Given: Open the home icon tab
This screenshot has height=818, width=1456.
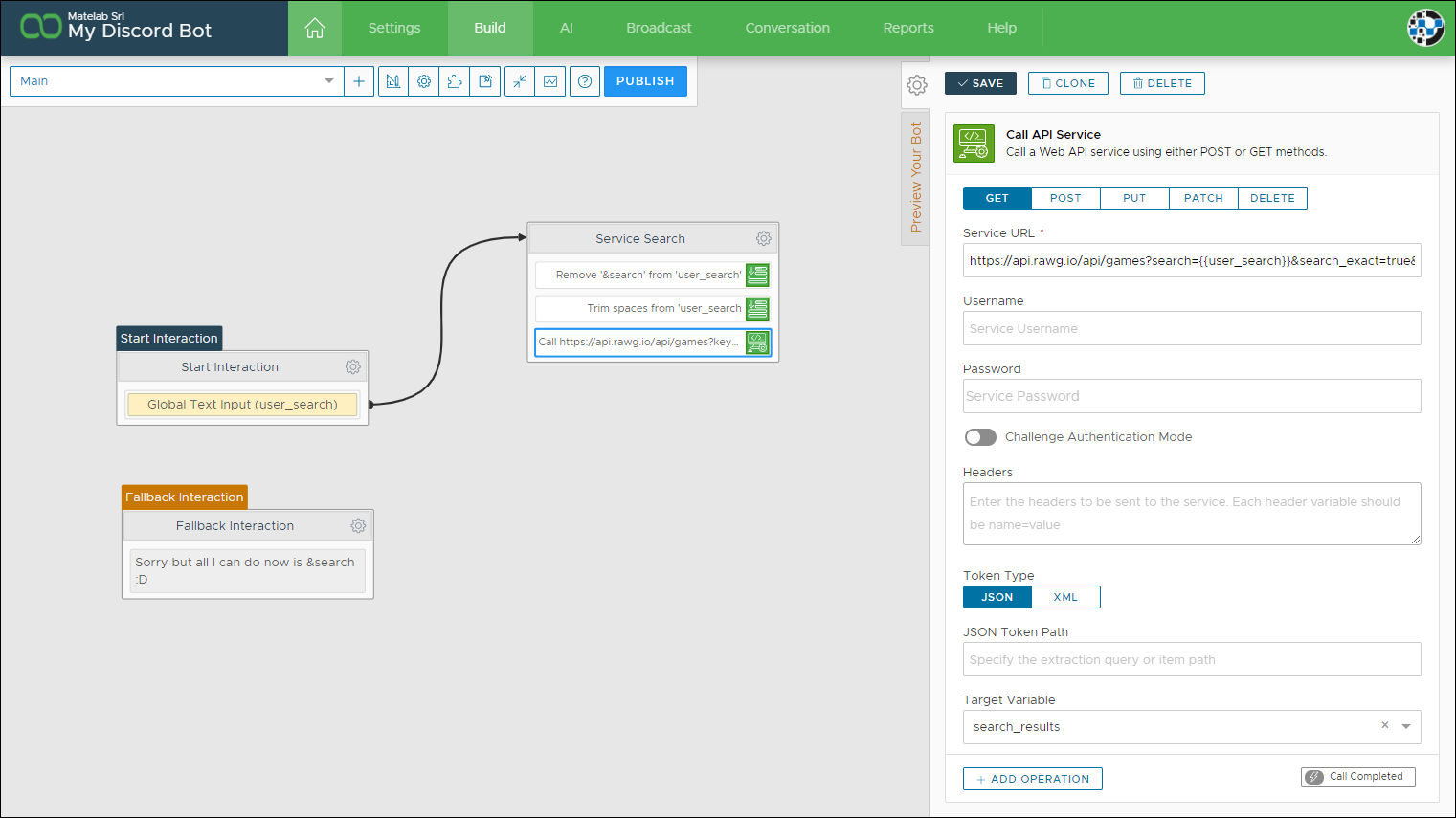Looking at the screenshot, I should [x=315, y=29].
